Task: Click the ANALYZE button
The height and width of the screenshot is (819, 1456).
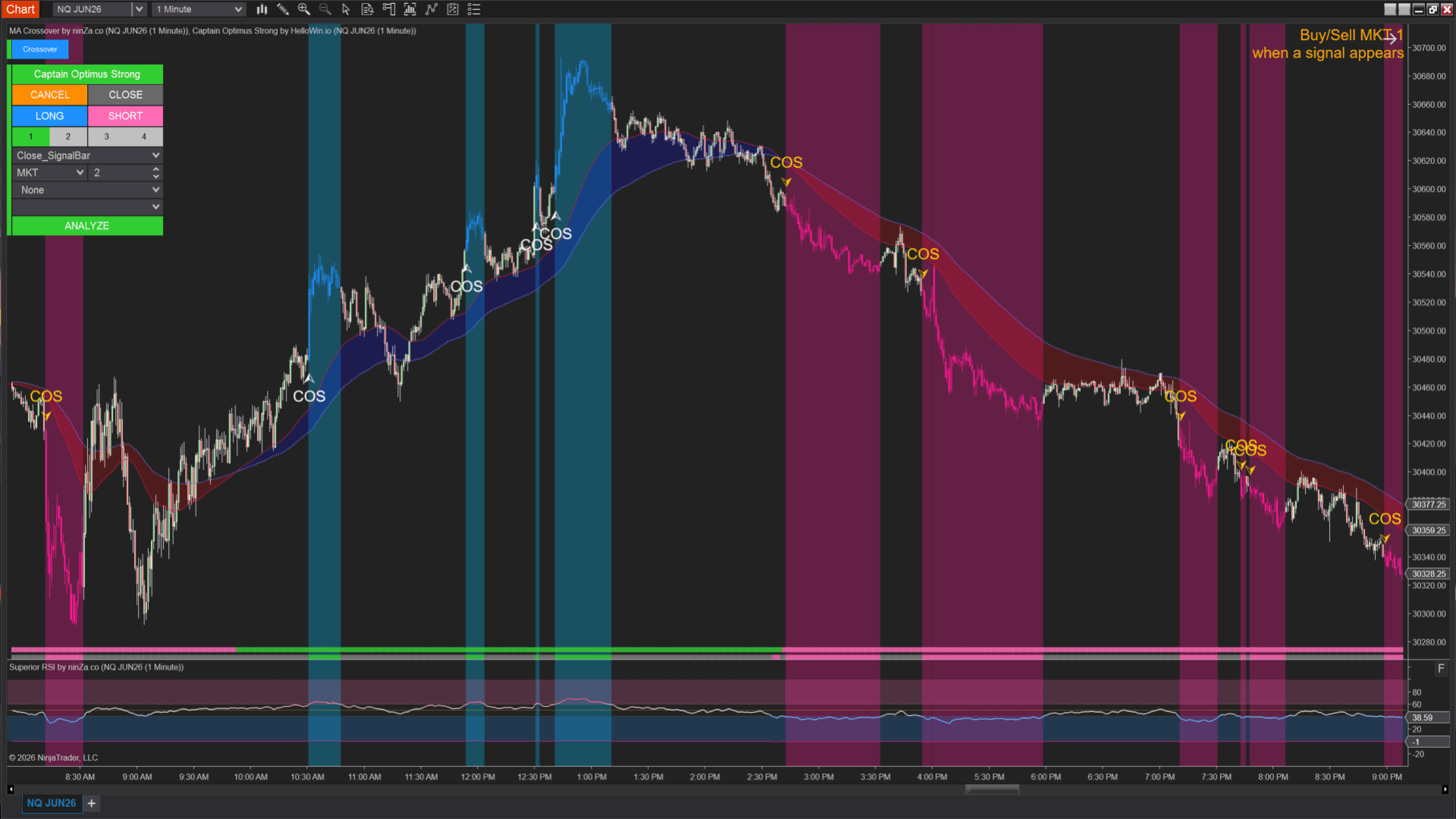Action: pyautogui.click(x=87, y=226)
